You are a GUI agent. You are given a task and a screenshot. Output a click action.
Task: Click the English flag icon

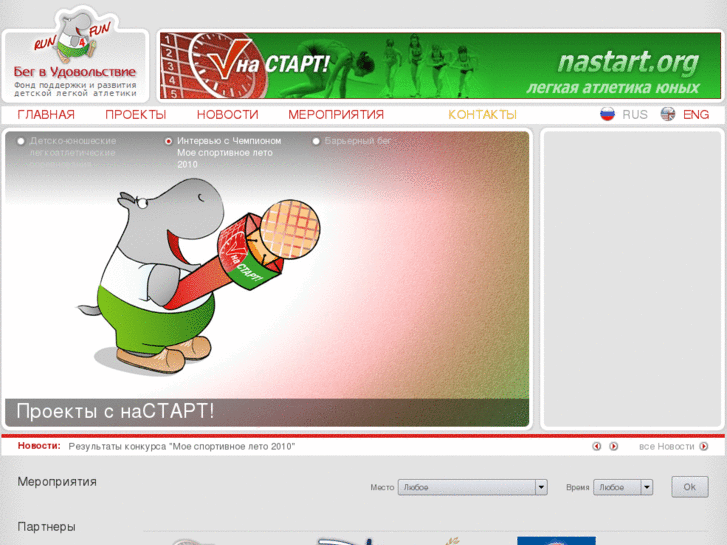point(668,114)
